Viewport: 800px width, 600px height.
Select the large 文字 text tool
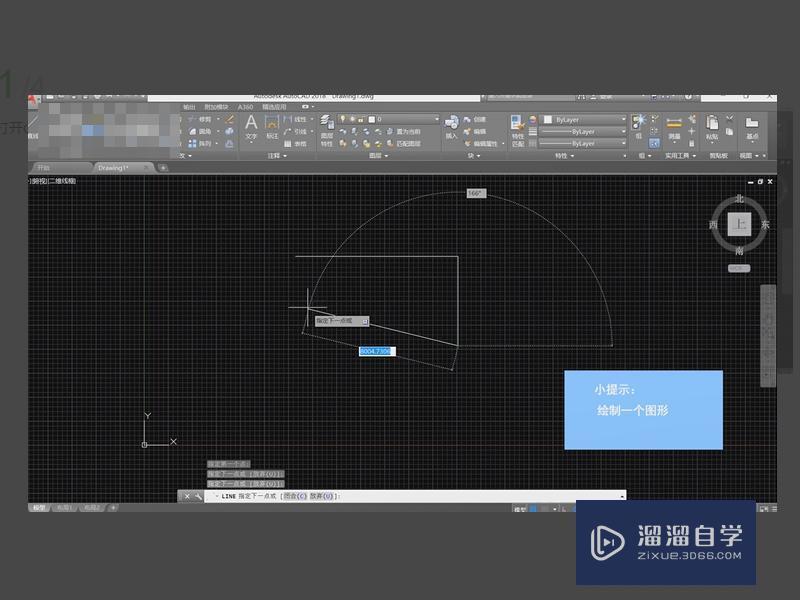(251, 127)
